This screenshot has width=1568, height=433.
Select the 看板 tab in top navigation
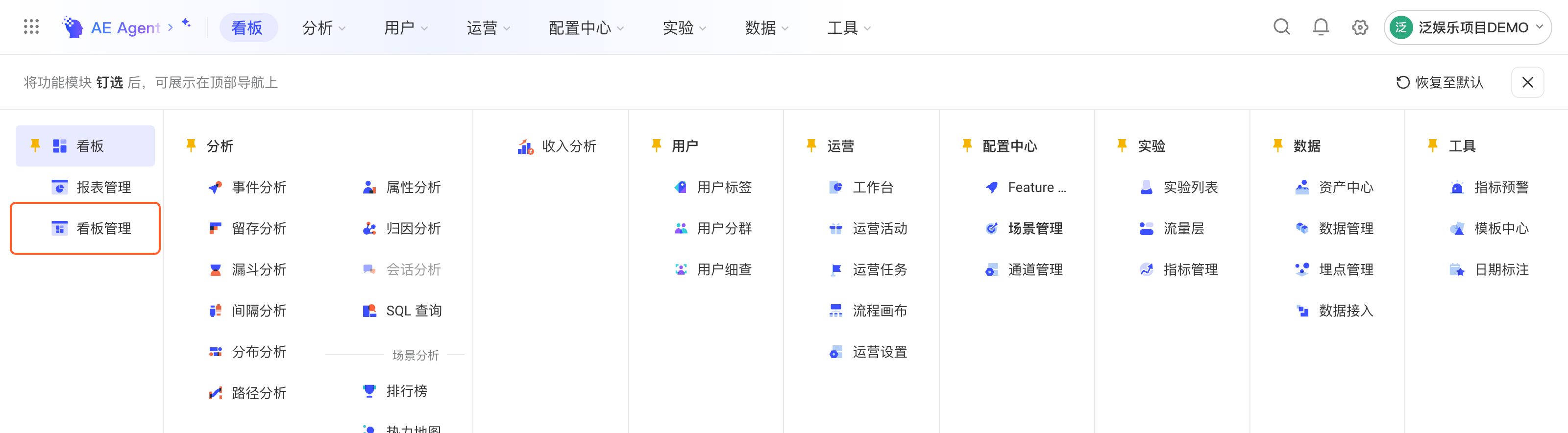point(248,27)
